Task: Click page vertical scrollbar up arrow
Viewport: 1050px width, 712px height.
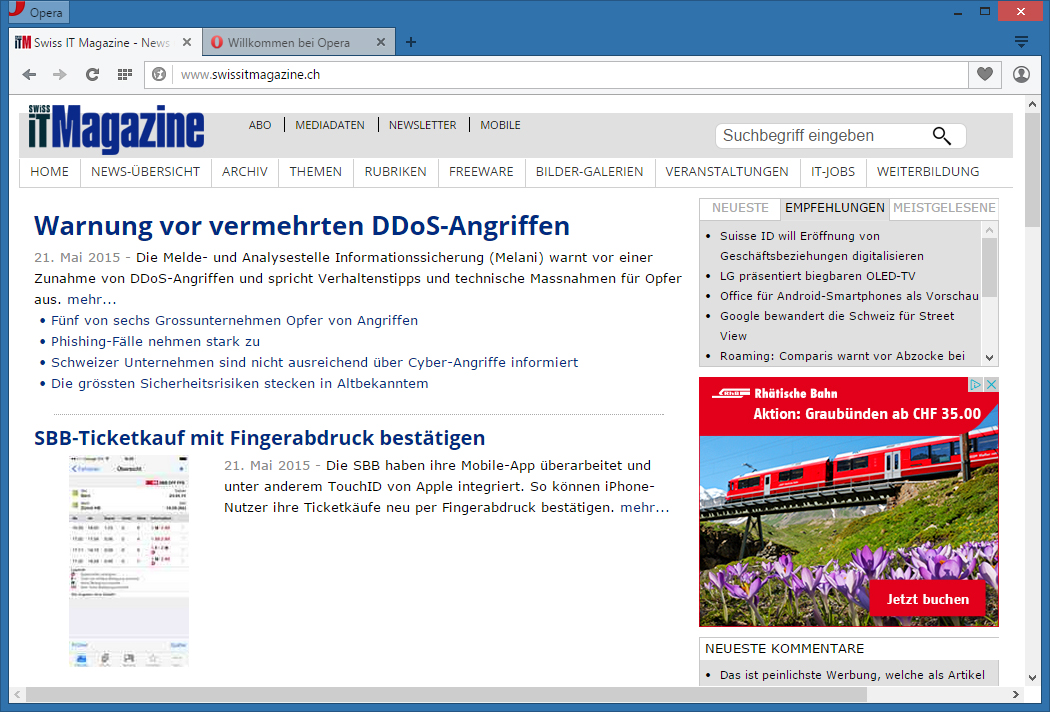Action: (1032, 104)
